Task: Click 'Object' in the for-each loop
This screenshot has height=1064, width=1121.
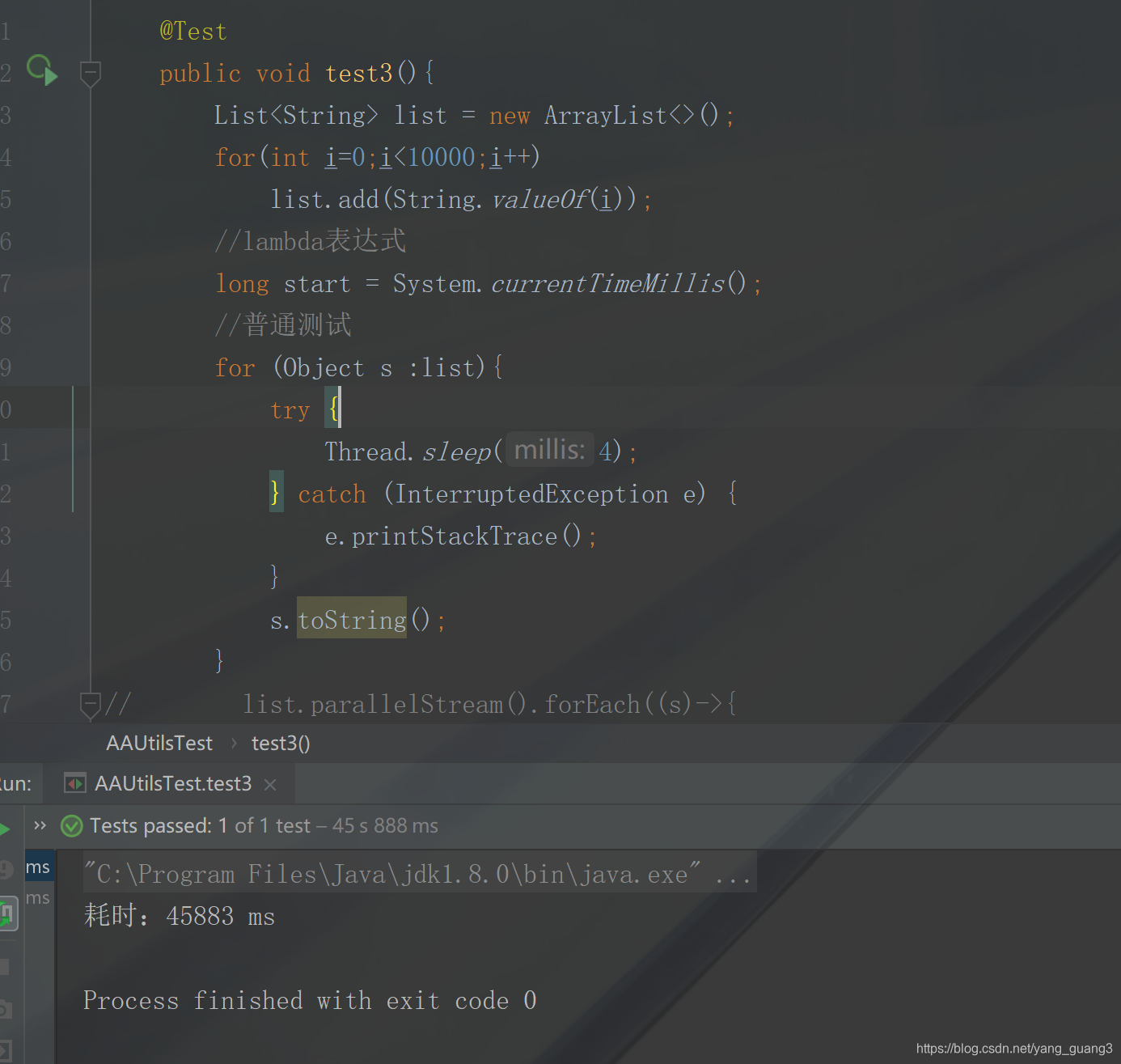Action: (x=324, y=368)
